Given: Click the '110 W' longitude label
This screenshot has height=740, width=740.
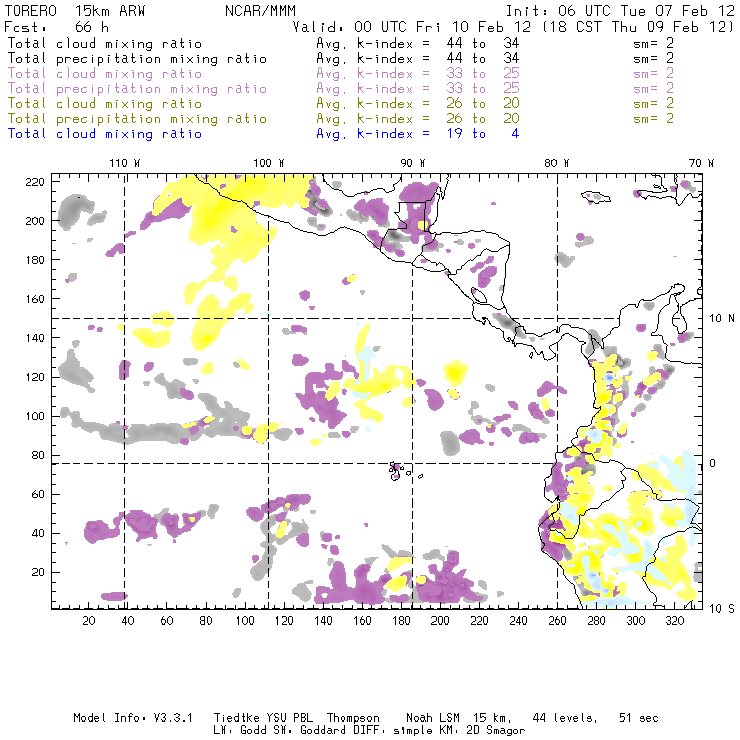Looking at the screenshot, I should pos(125,163).
